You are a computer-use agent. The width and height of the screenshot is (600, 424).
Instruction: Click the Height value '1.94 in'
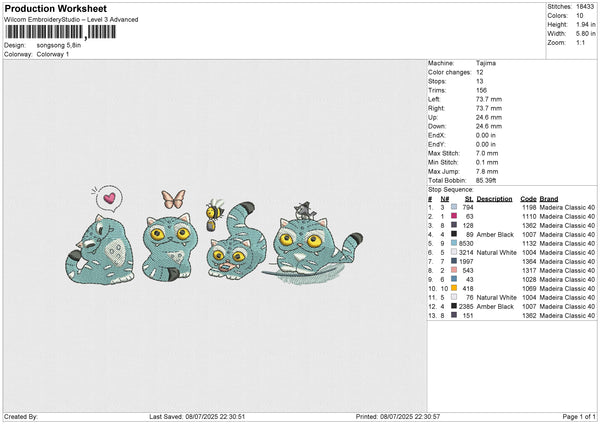(x=586, y=24)
